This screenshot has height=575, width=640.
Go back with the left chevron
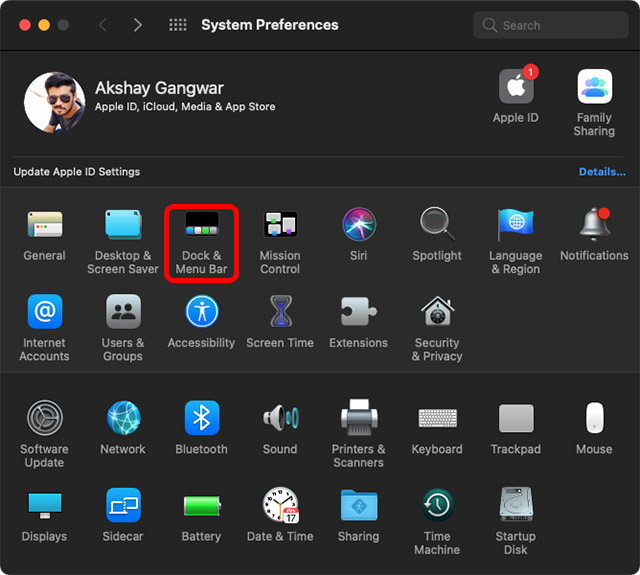(103, 25)
